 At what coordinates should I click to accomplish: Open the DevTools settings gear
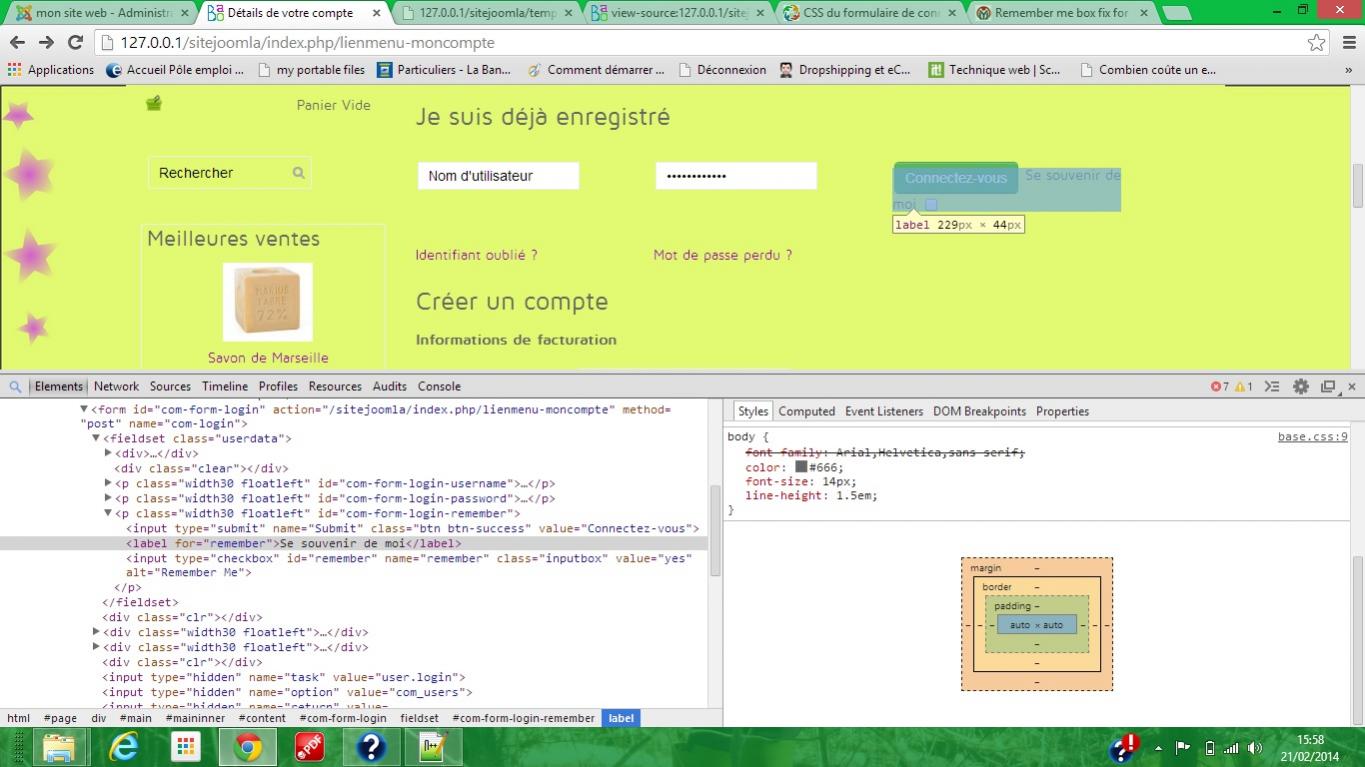click(x=1300, y=387)
